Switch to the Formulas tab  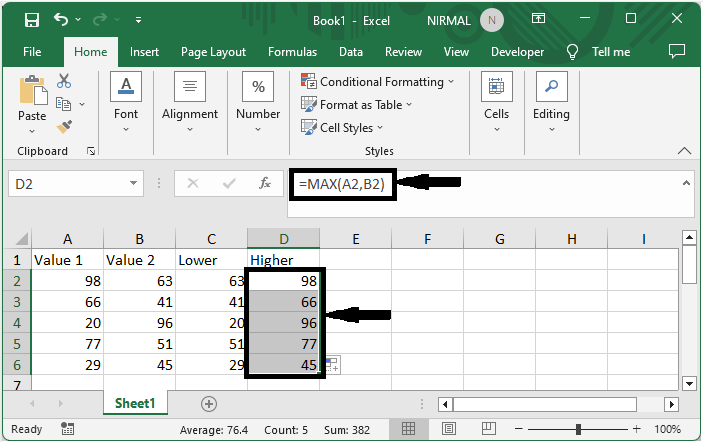click(292, 52)
